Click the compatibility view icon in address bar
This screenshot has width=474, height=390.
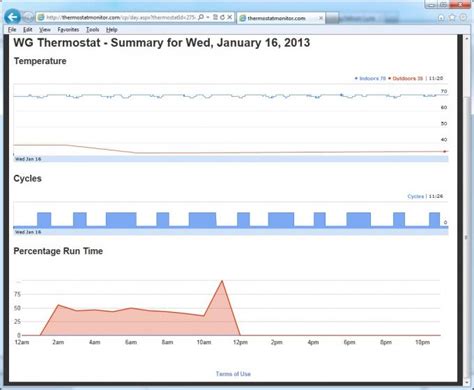tap(215, 17)
